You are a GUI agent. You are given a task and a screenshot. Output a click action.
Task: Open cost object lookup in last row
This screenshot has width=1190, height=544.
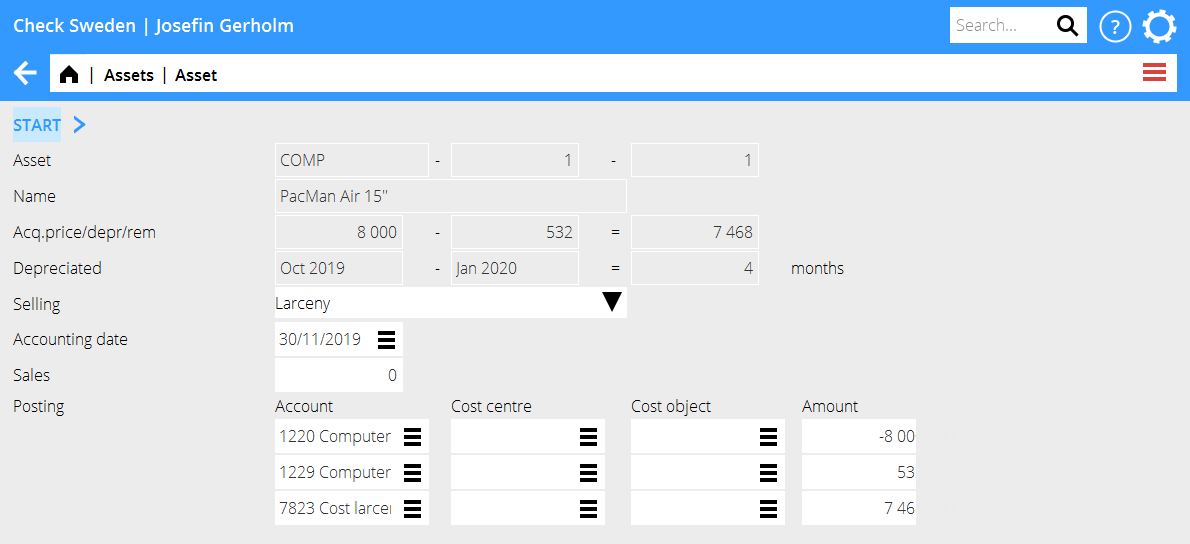click(x=768, y=508)
